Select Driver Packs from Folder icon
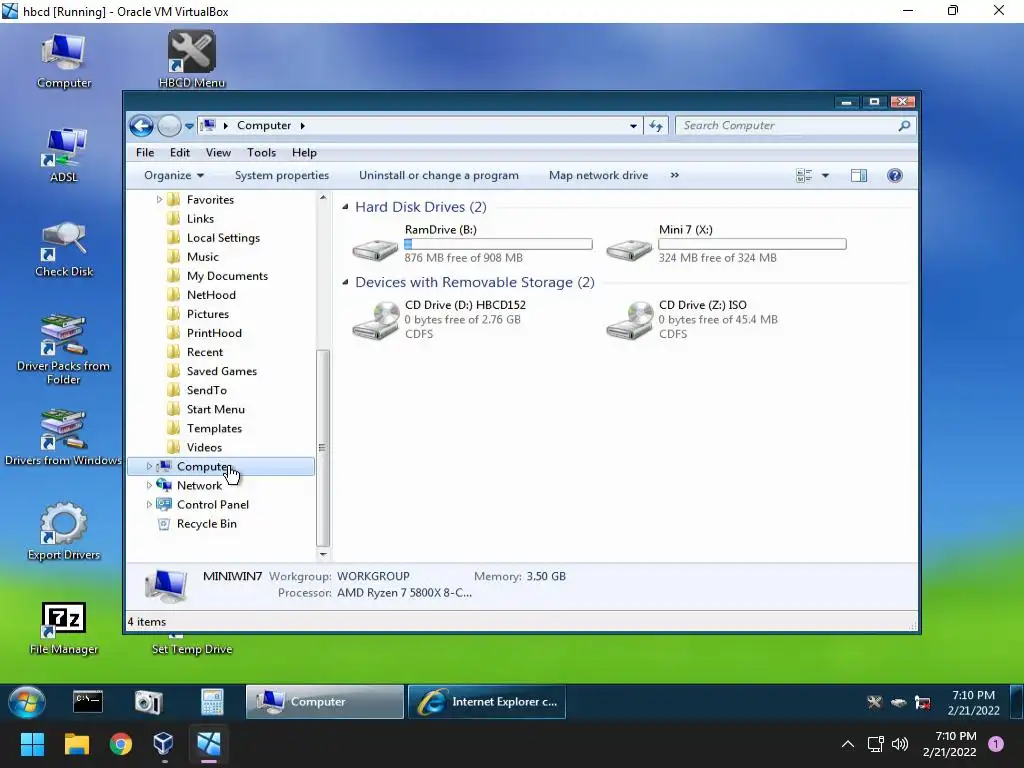The width and height of the screenshot is (1024, 768). 63,350
